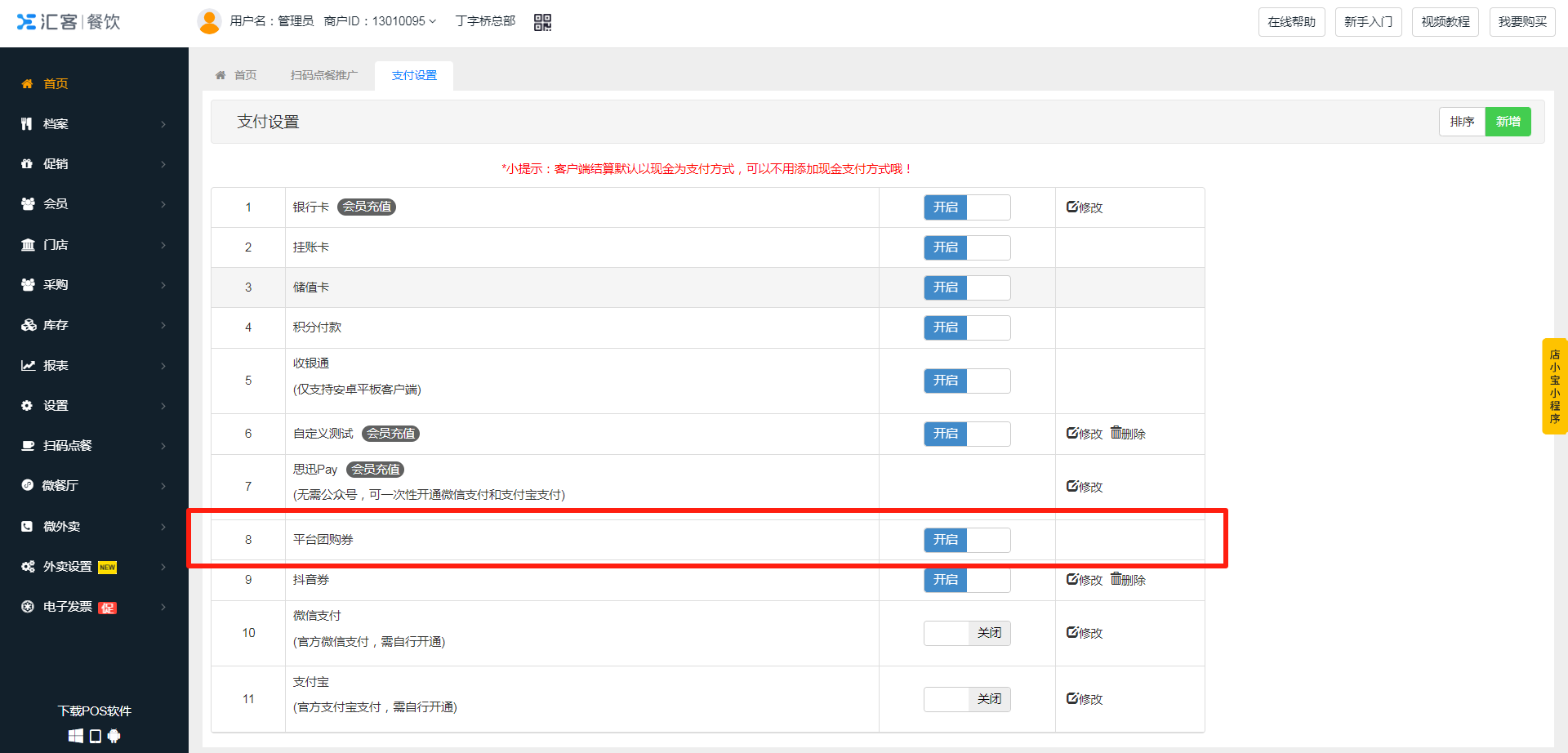Viewport: 1568px width, 753px height.
Task: Open the 外卖设置 sidebar menu item
Action: click(94, 567)
